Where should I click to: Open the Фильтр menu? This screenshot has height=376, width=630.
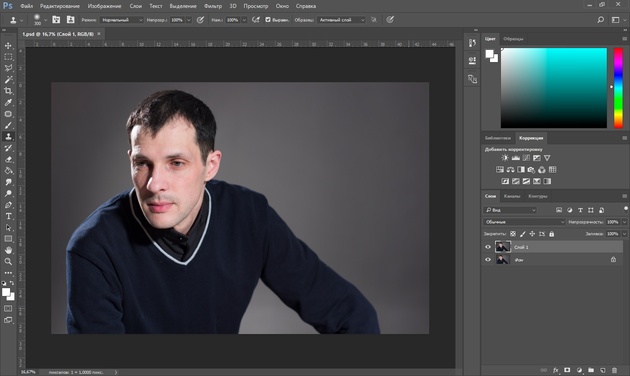point(213,6)
